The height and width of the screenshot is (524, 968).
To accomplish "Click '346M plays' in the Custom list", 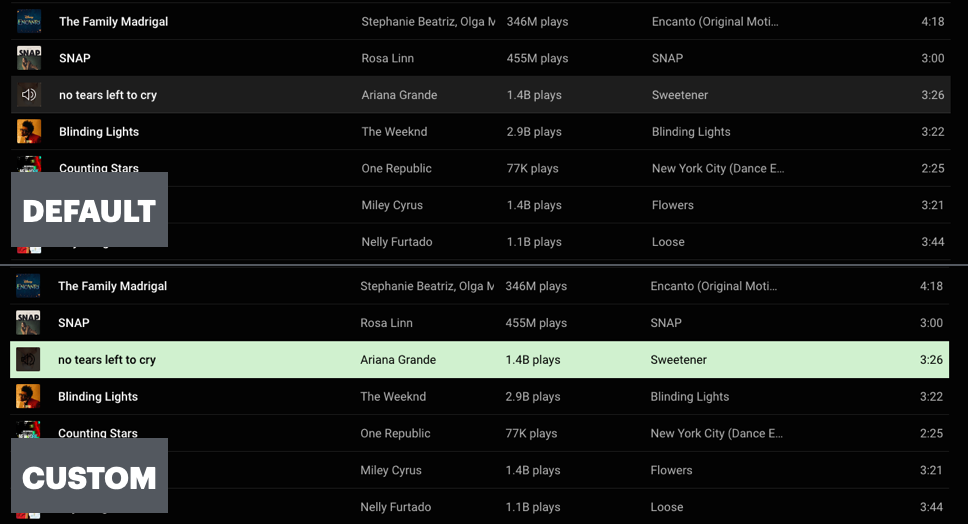I will (536, 286).
